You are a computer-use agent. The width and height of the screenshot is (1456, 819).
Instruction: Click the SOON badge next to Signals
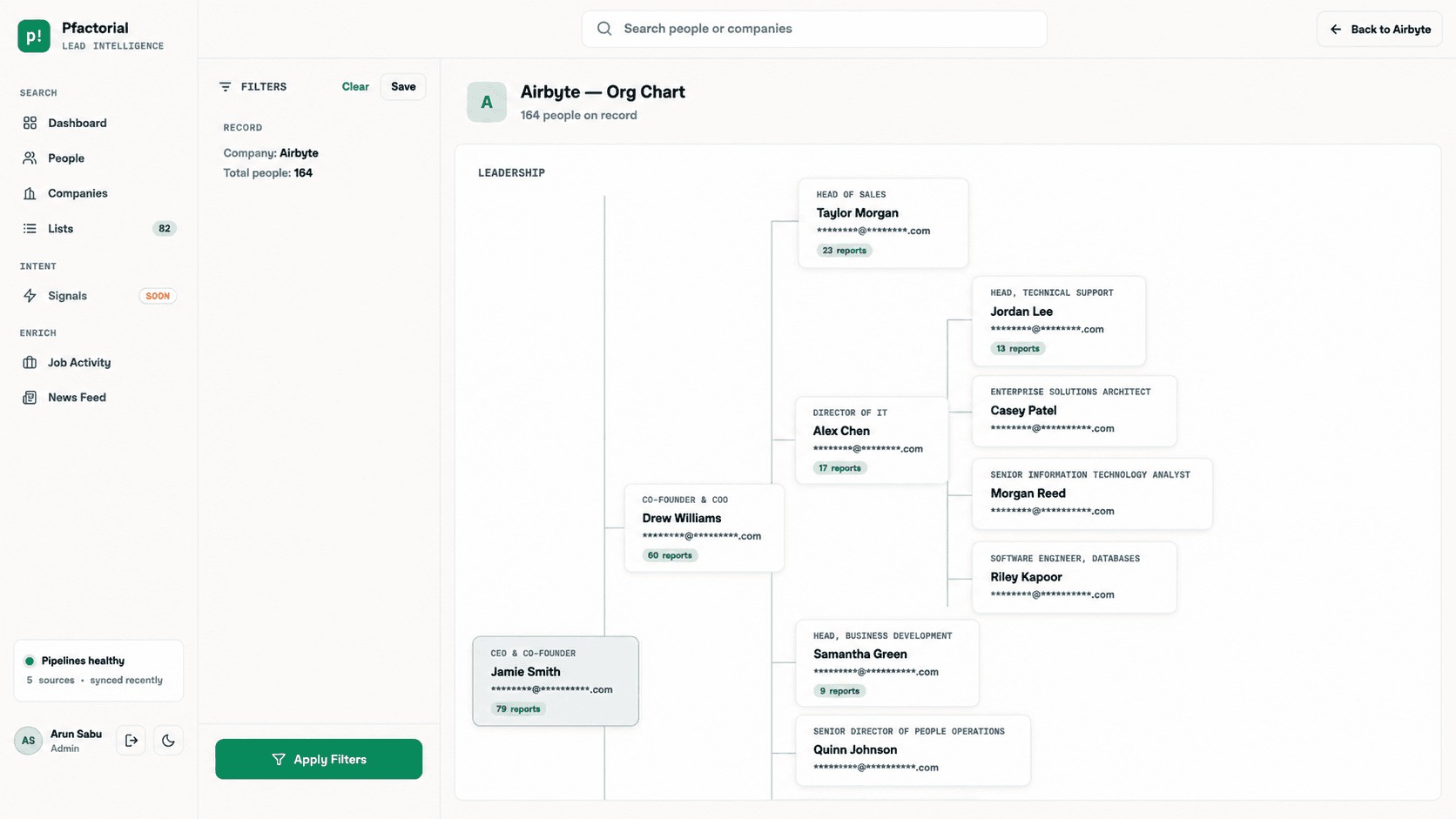pyautogui.click(x=158, y=296)
